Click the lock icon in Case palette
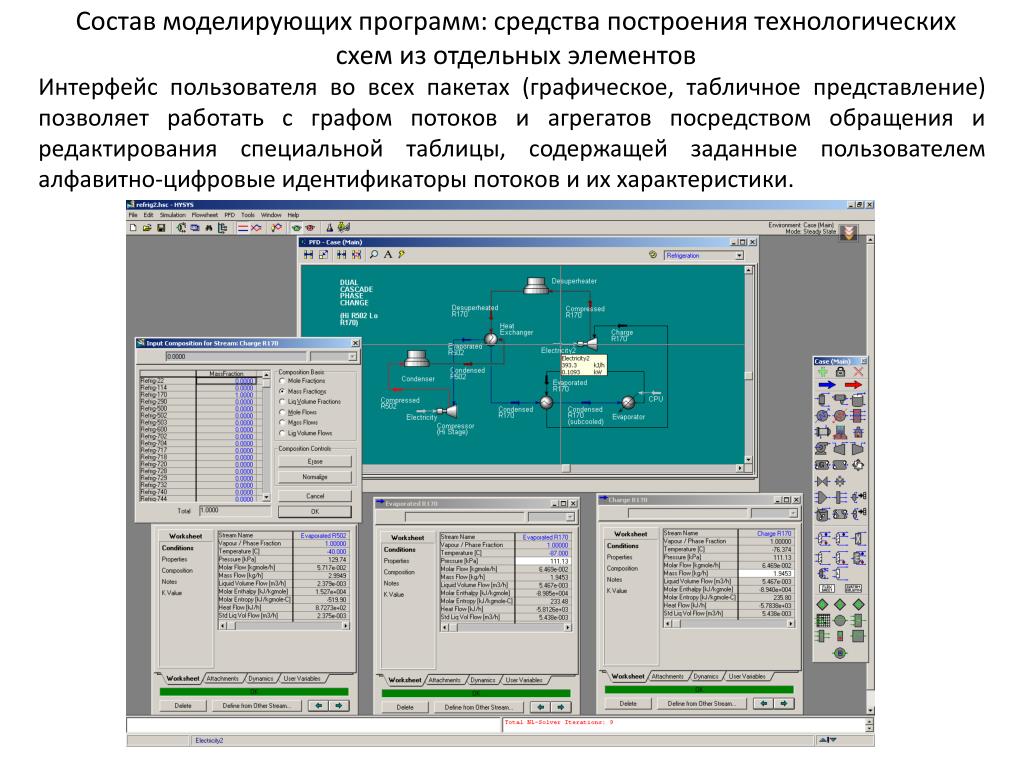 (x=840, y=372)
